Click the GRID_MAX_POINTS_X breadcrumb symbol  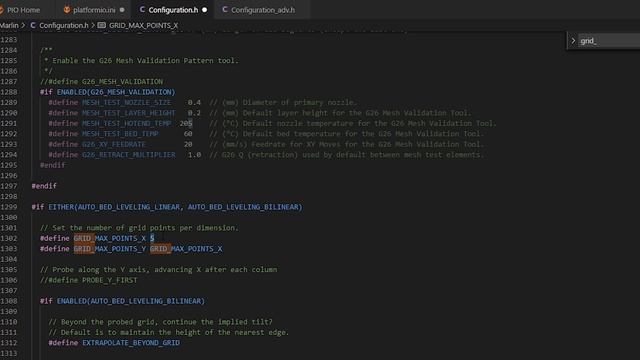[x=143, y=25]
